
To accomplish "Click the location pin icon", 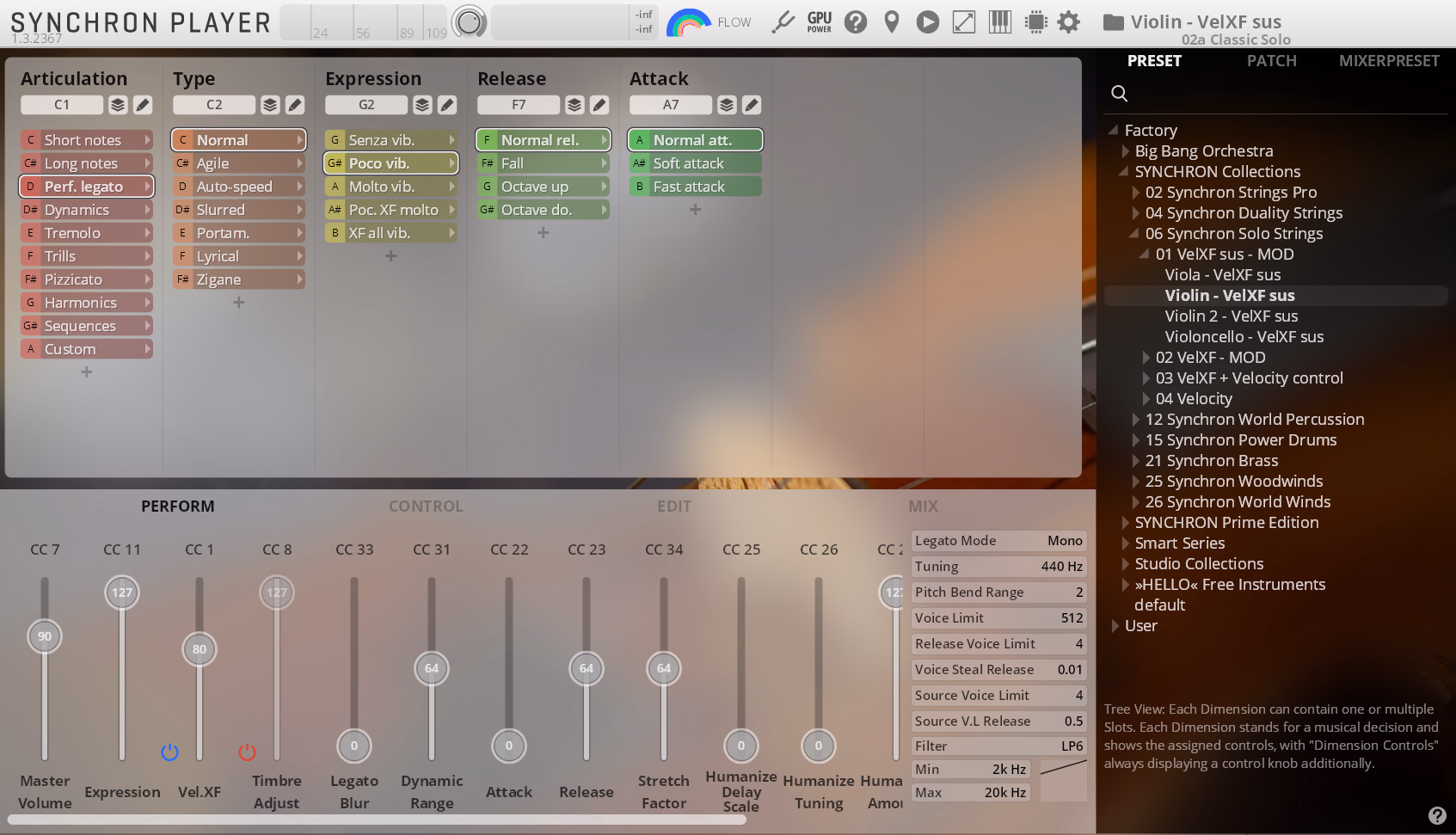I will coord(892,22).
